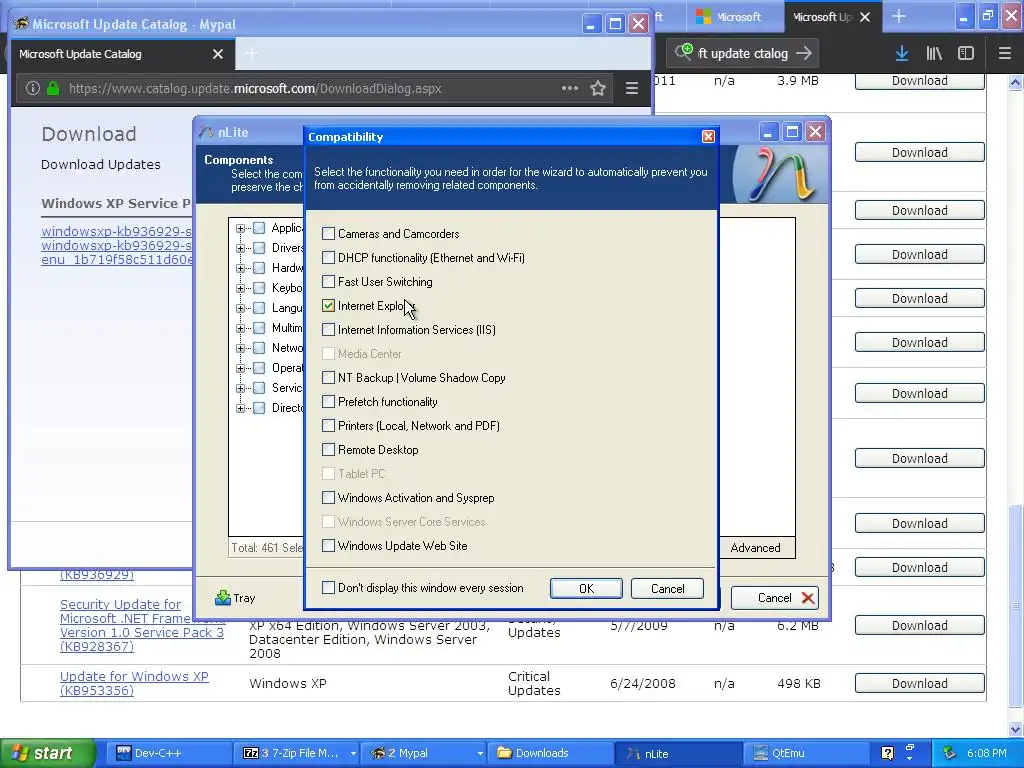This screenshot has width=1024, height=768.
Task: Bookmark page with star icon
Action: click(598, 88)
